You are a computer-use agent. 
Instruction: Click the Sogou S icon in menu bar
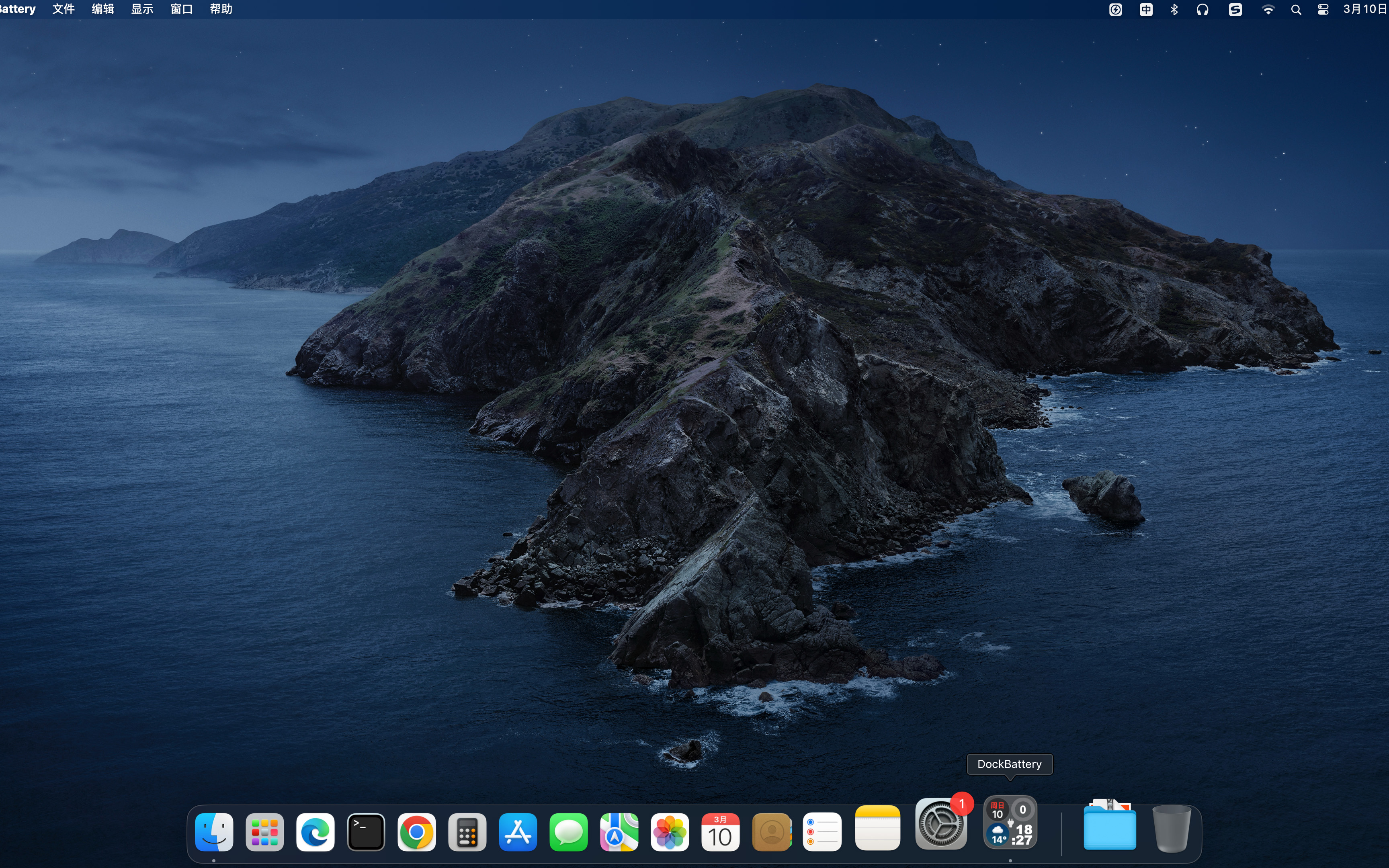(1235, 9)
